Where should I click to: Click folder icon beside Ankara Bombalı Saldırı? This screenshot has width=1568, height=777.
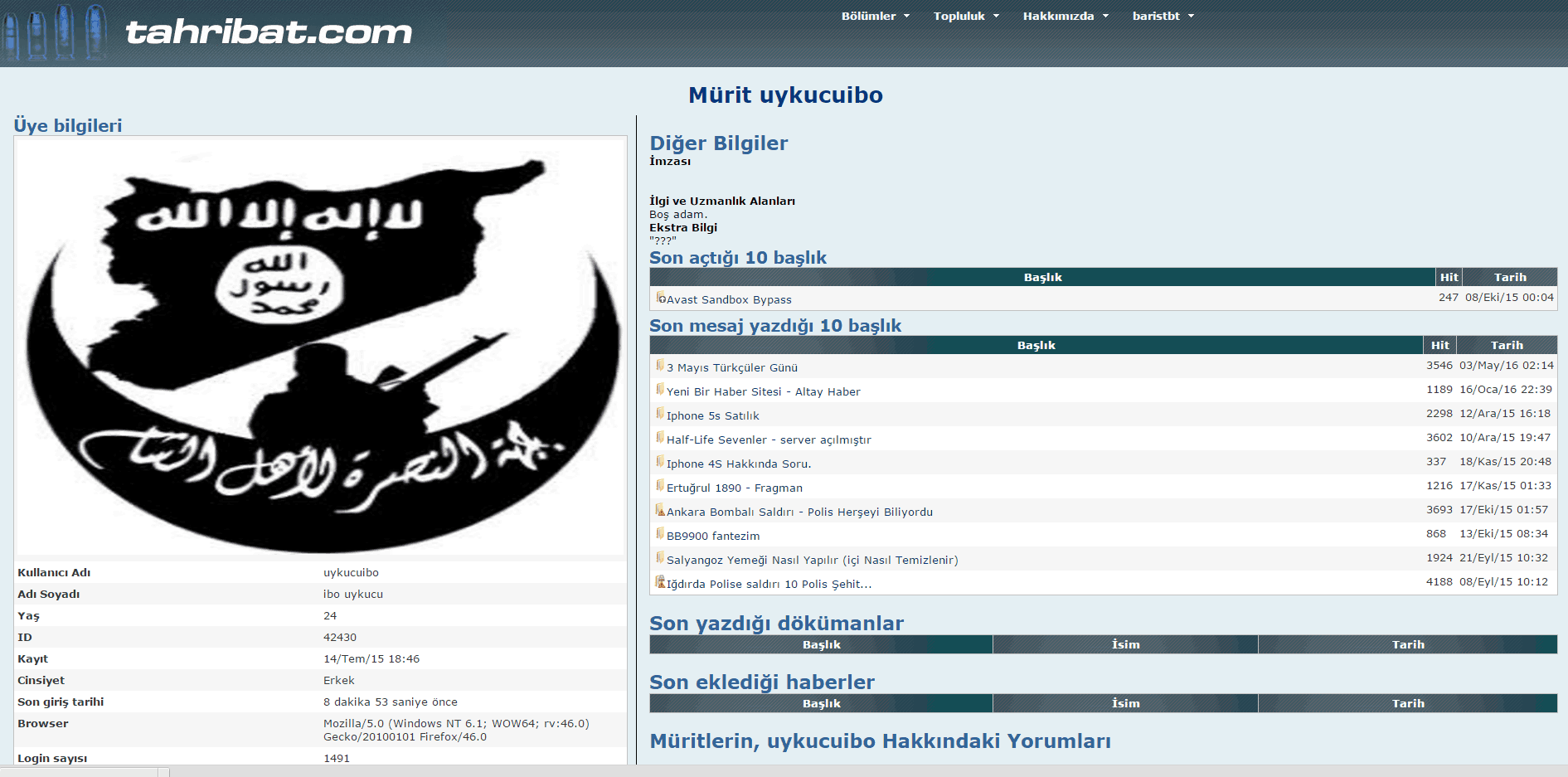pos(661,510)
